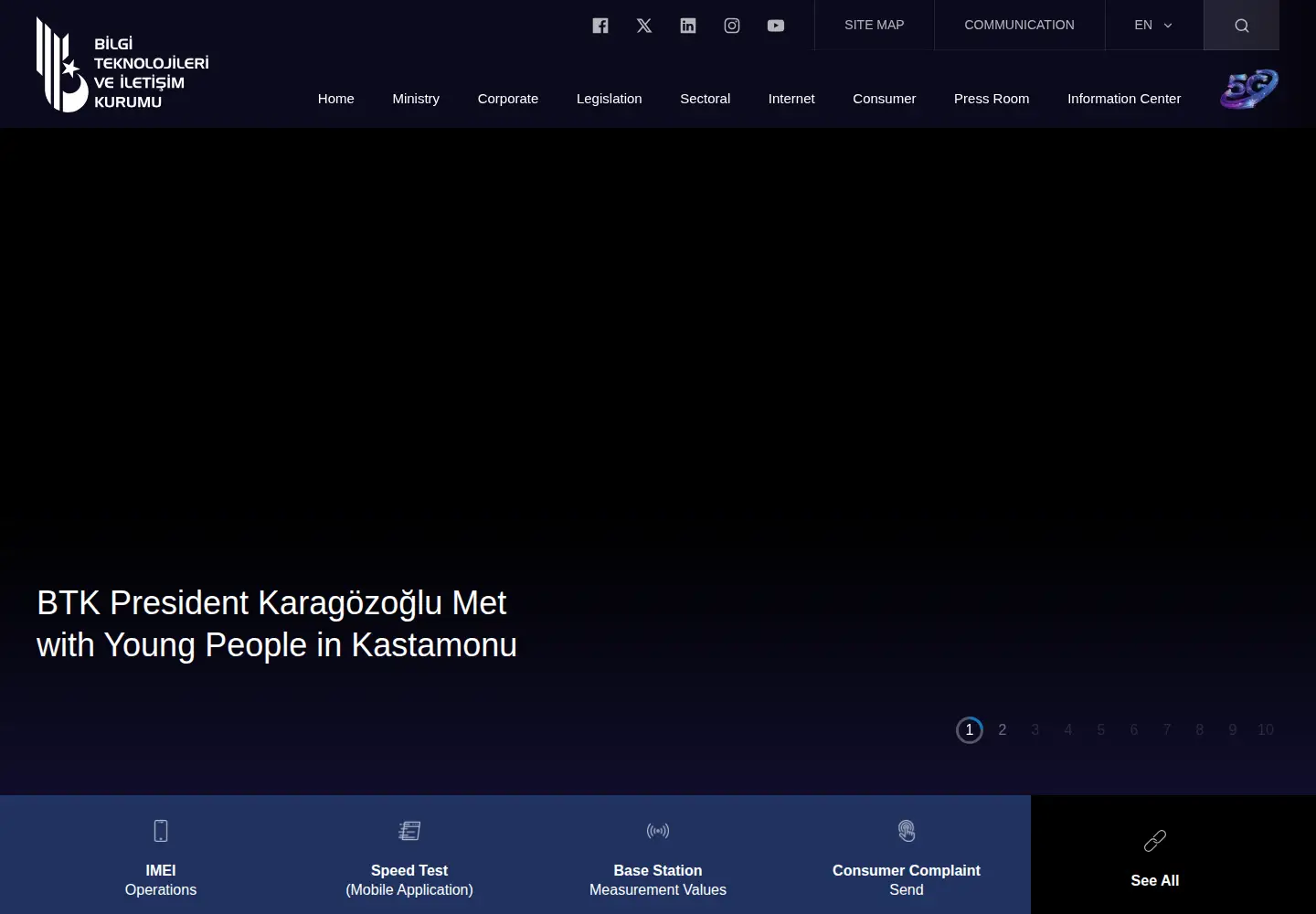
Task: Open the Legislation menu
Action: (x=610, y=99)
